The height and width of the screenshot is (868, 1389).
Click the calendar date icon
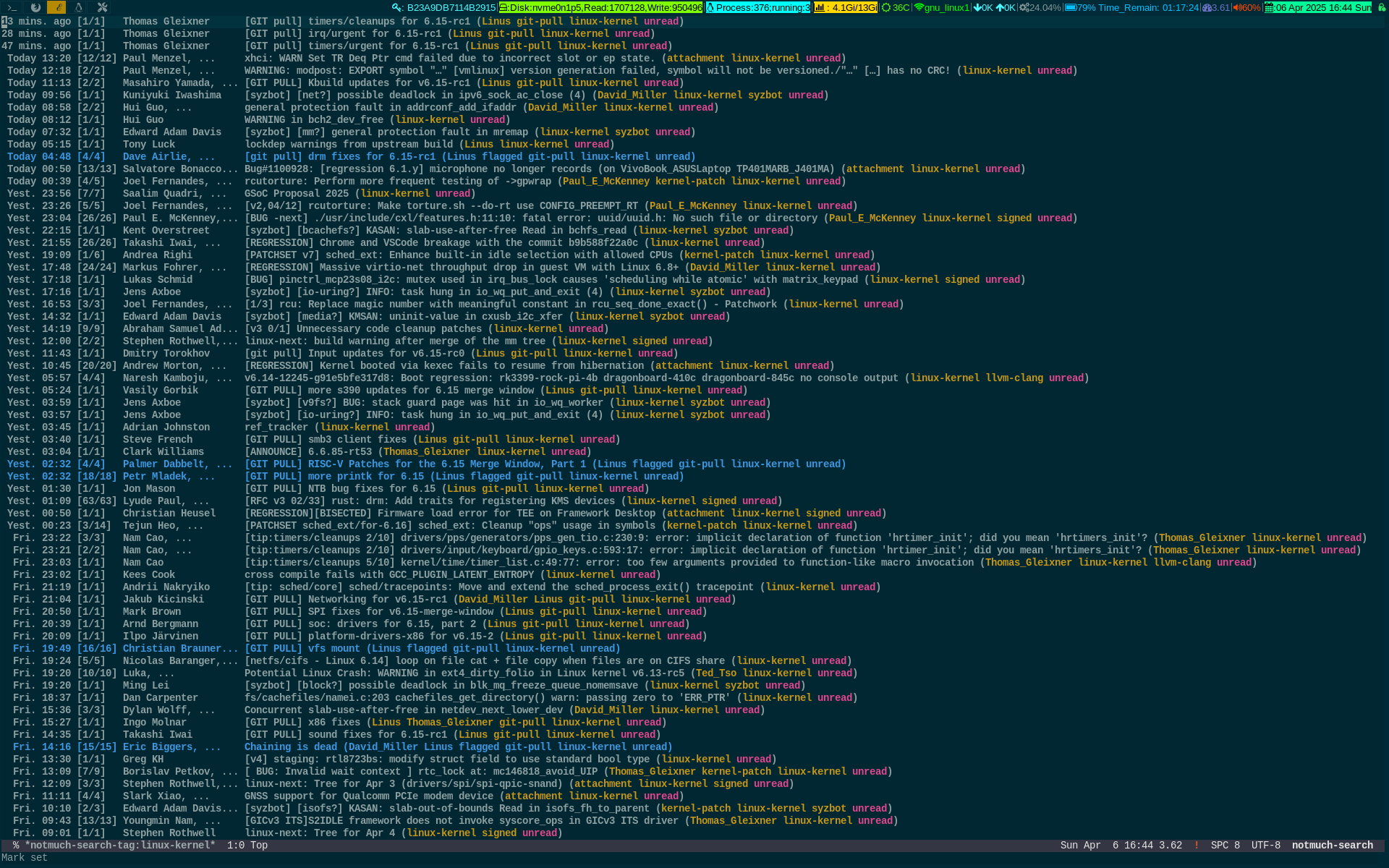pos(1269,7)
